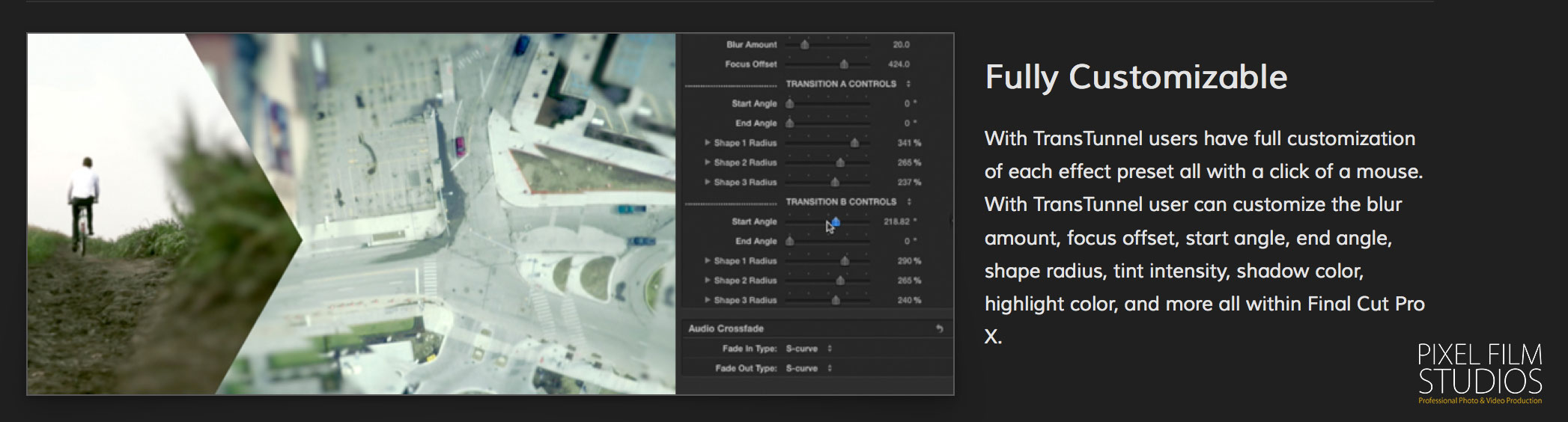
Task: Click the 265 % value in Transition B
Action: 909,281
